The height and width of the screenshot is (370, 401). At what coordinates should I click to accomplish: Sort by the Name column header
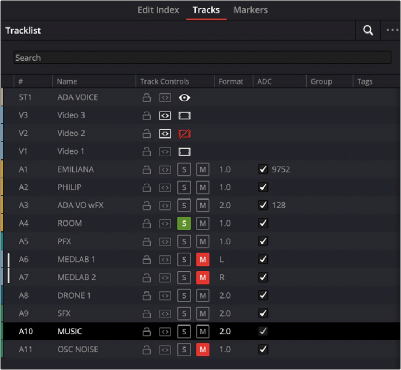pyautogui.click(x=67, y=82)
